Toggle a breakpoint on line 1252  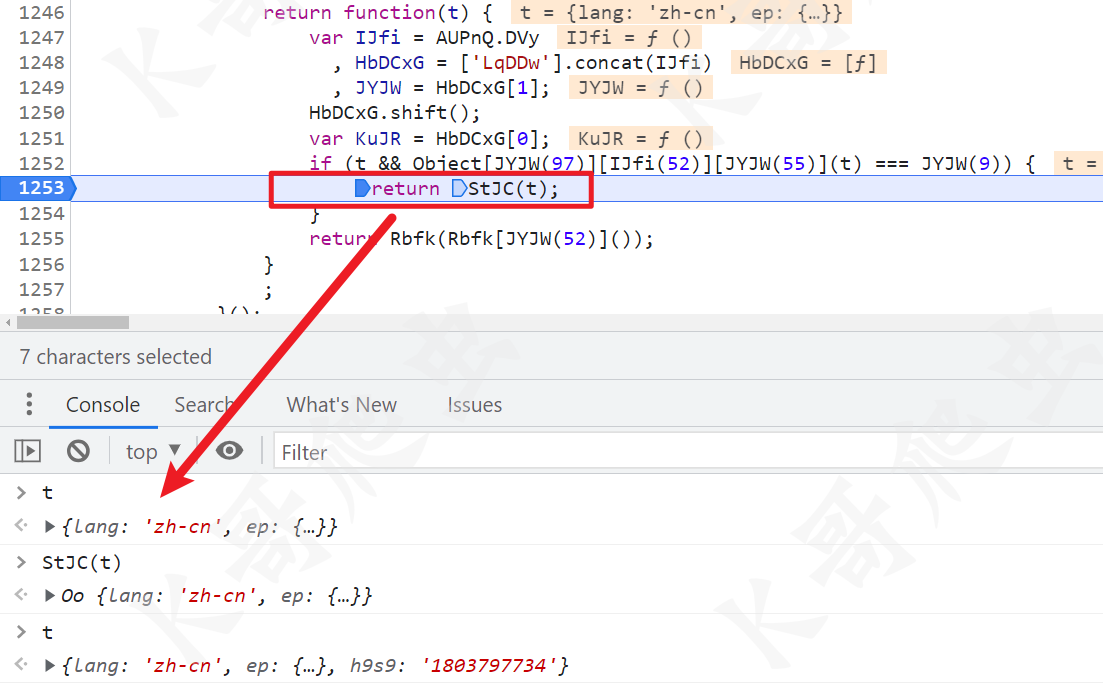(x=40, y=163)
